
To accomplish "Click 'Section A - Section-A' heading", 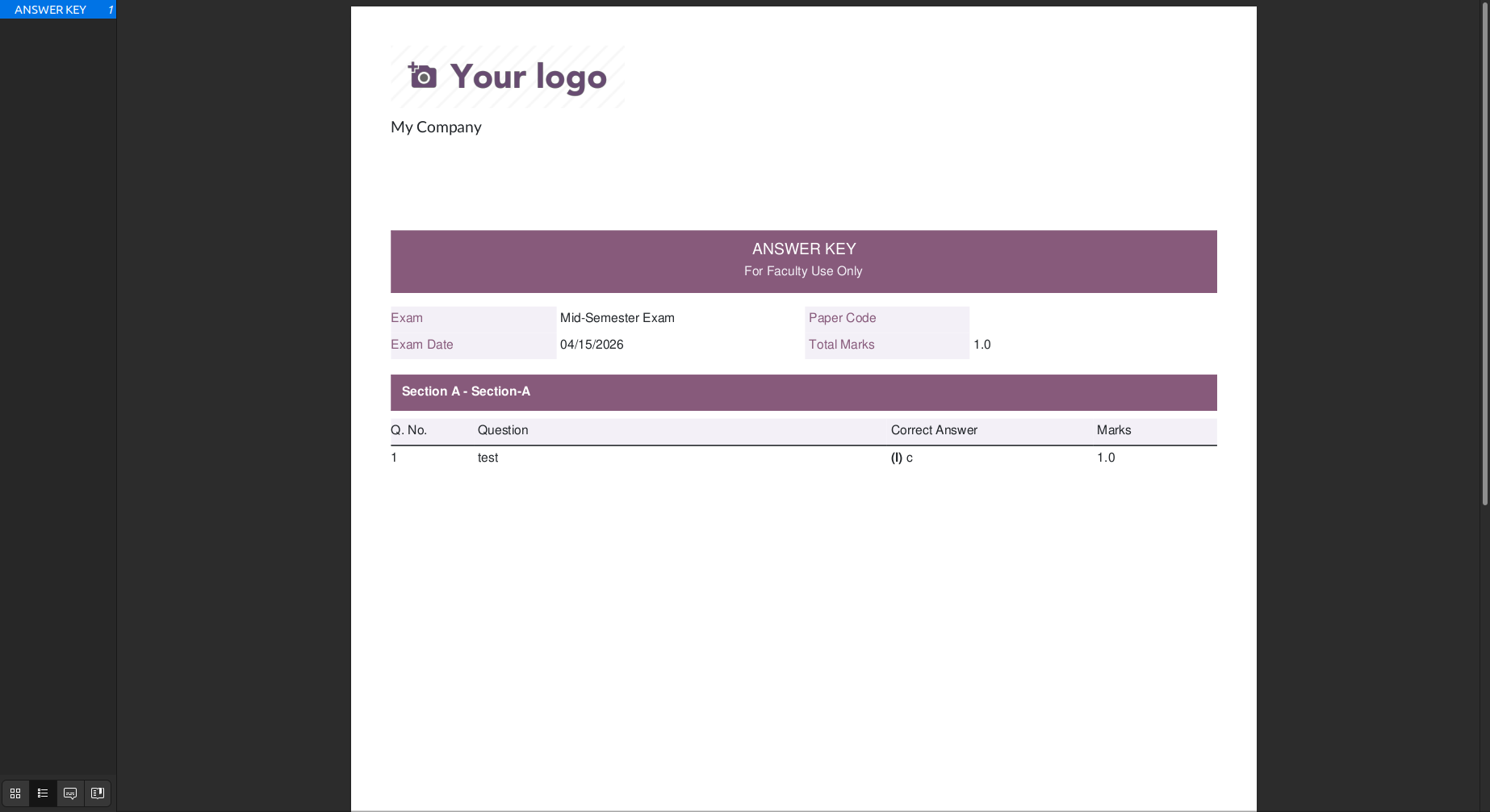I will click(x=466, y=391).
